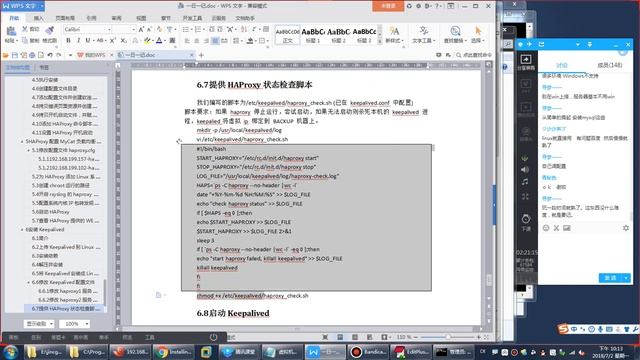Screen dimensions: 640x360
Task: Click the power icon on dark toolbar
Action: click(213, 337)
